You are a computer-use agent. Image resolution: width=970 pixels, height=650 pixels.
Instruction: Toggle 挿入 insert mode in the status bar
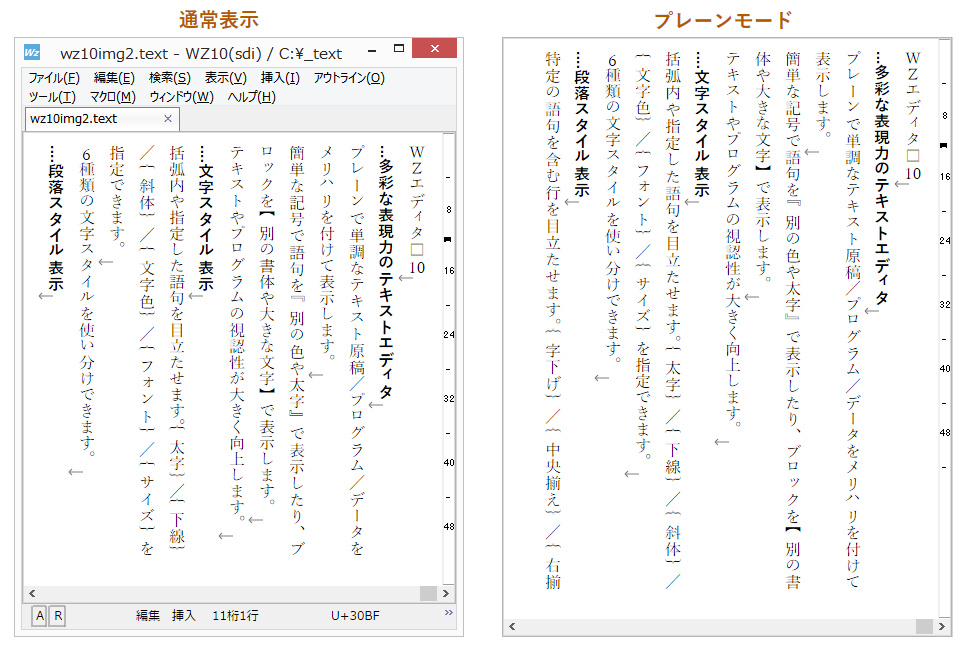click(182, 613)
